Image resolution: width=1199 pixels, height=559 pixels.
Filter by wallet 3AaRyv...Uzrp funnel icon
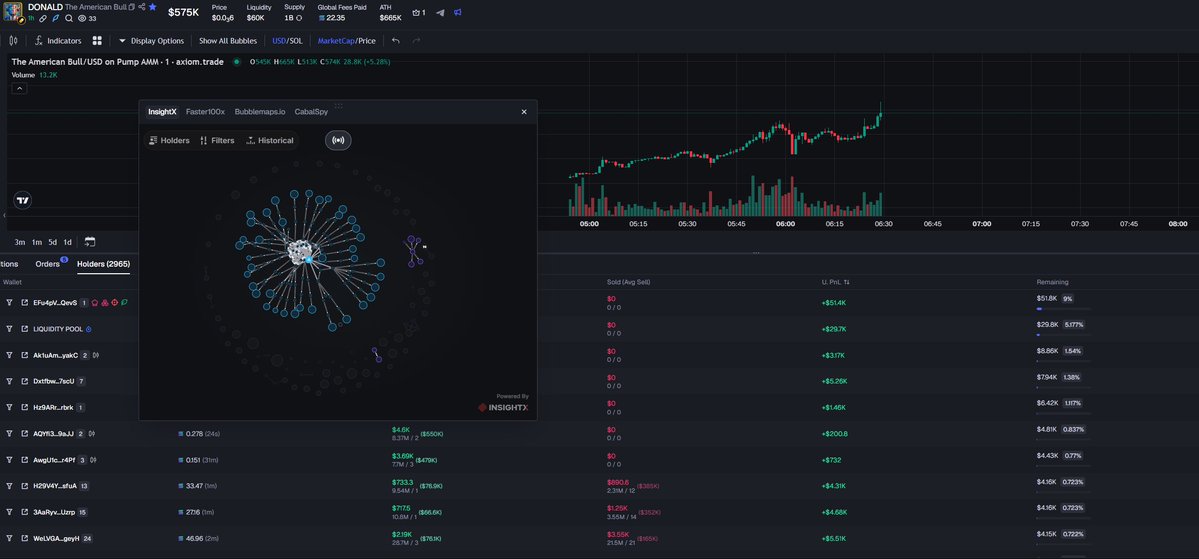[10, 512]
